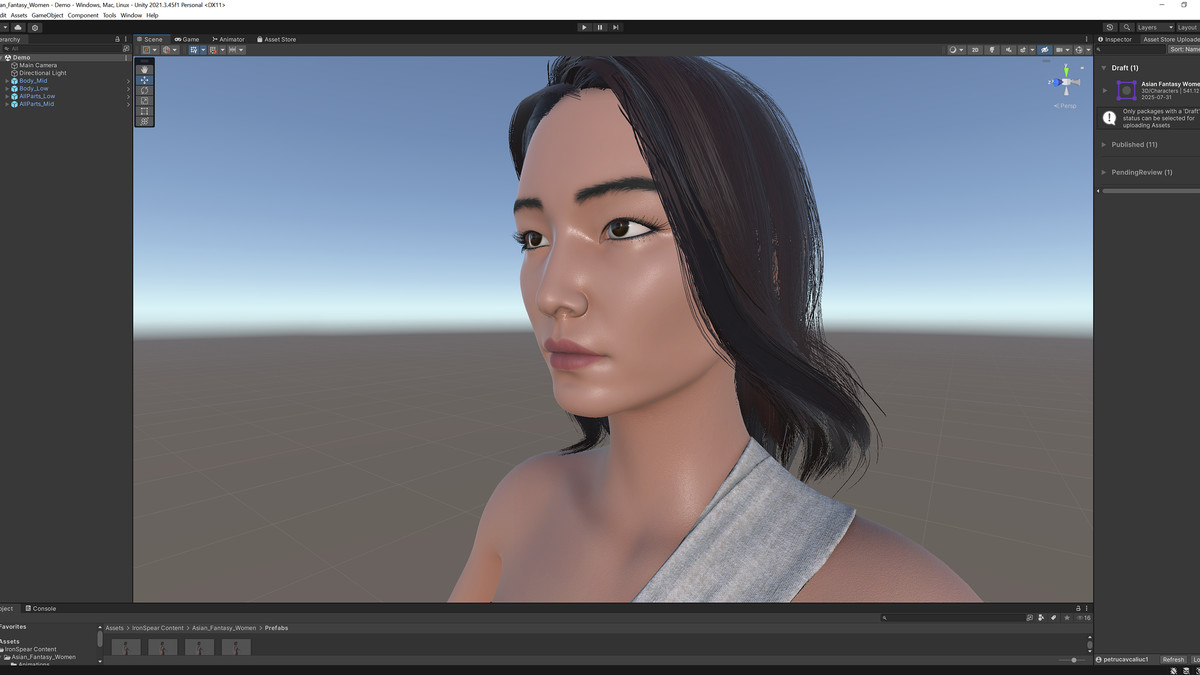The image size is (1200, 675).
Task: Open the Window menu
Action: click(x=131, y=15)
